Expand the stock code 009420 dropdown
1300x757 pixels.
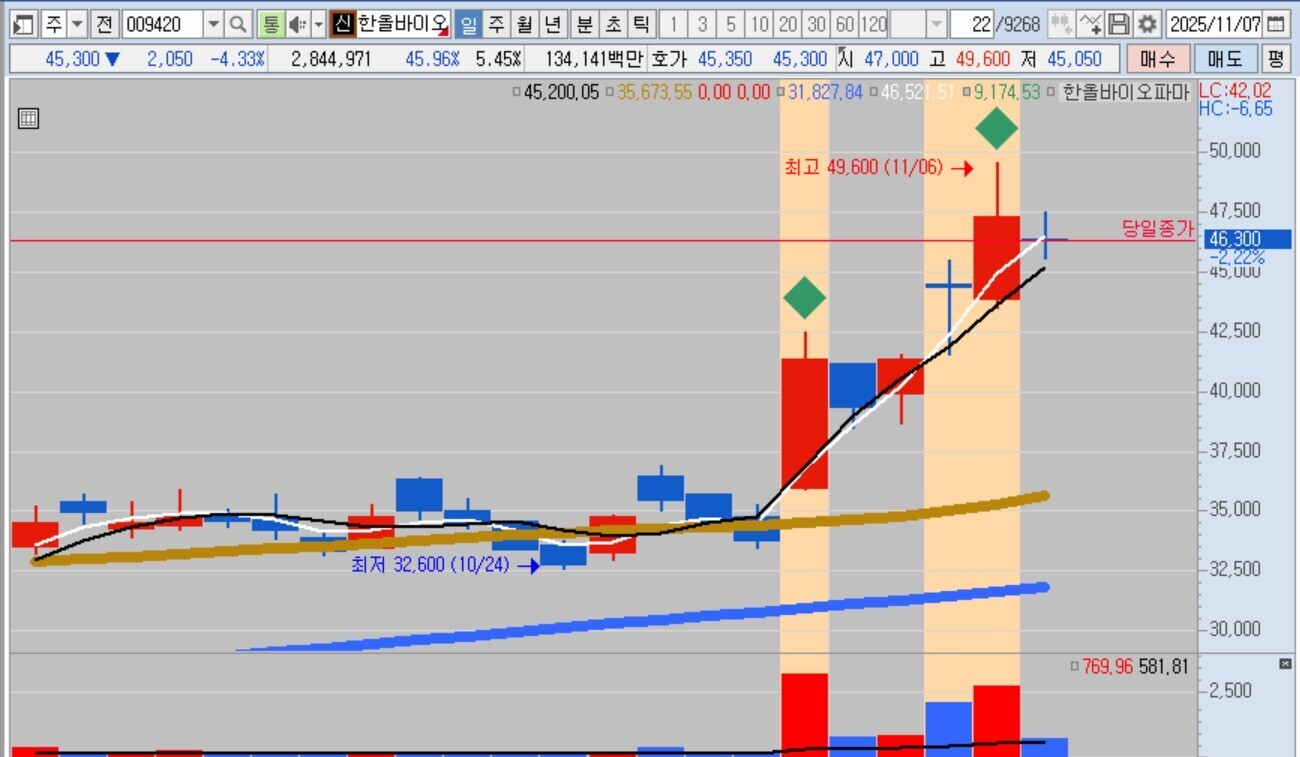[x=213, y=24]
